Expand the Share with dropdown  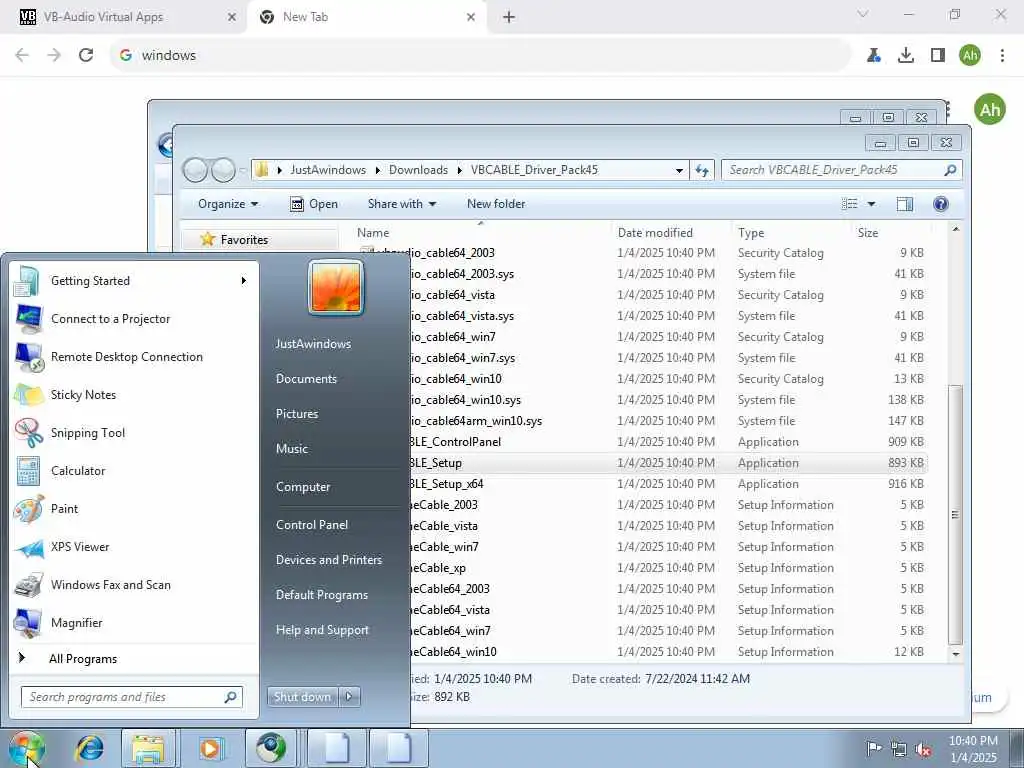click(x=402, y=204)
